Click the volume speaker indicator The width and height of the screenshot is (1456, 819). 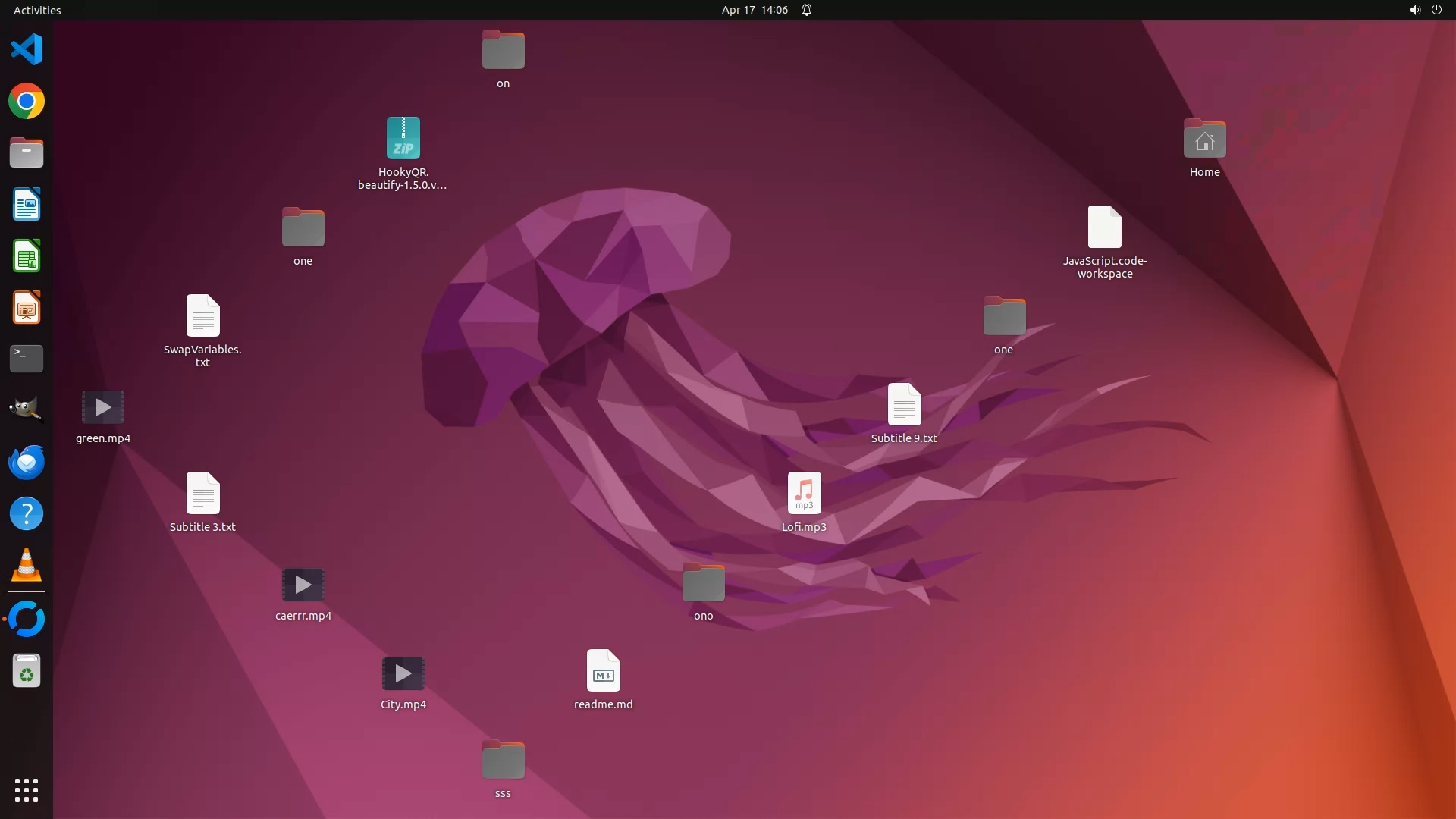pos(1414,10)
